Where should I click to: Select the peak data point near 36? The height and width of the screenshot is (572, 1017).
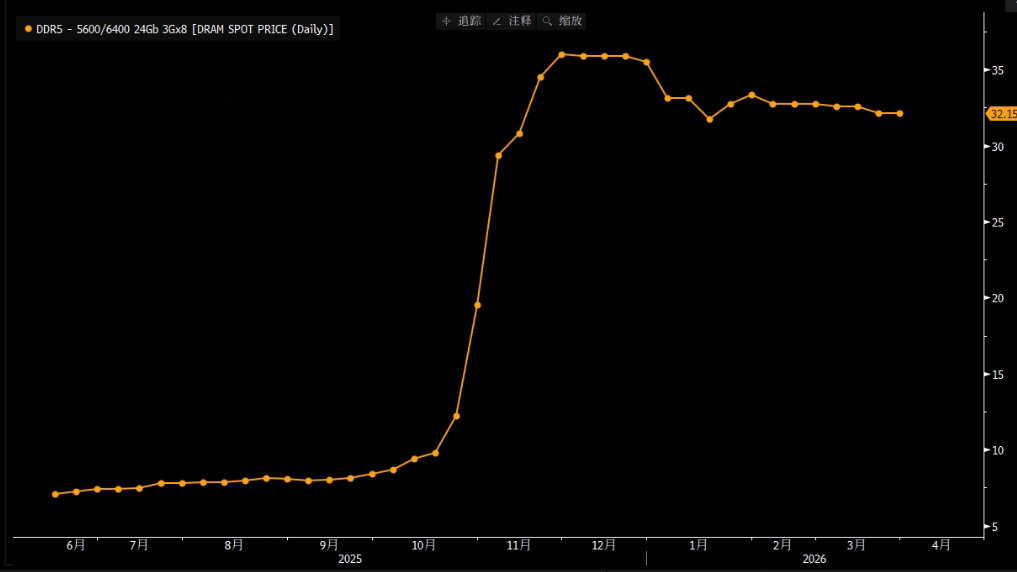(562, 55)
